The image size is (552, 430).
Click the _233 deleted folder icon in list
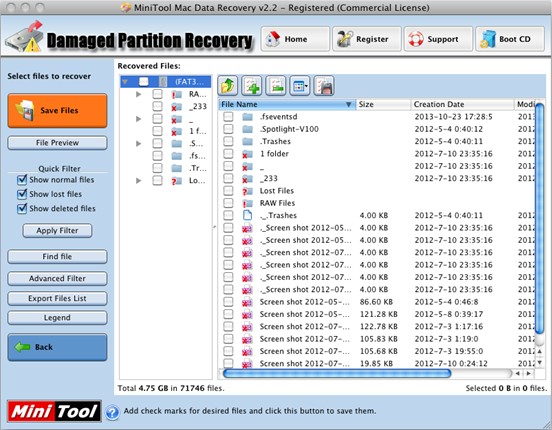coord(247,179)
